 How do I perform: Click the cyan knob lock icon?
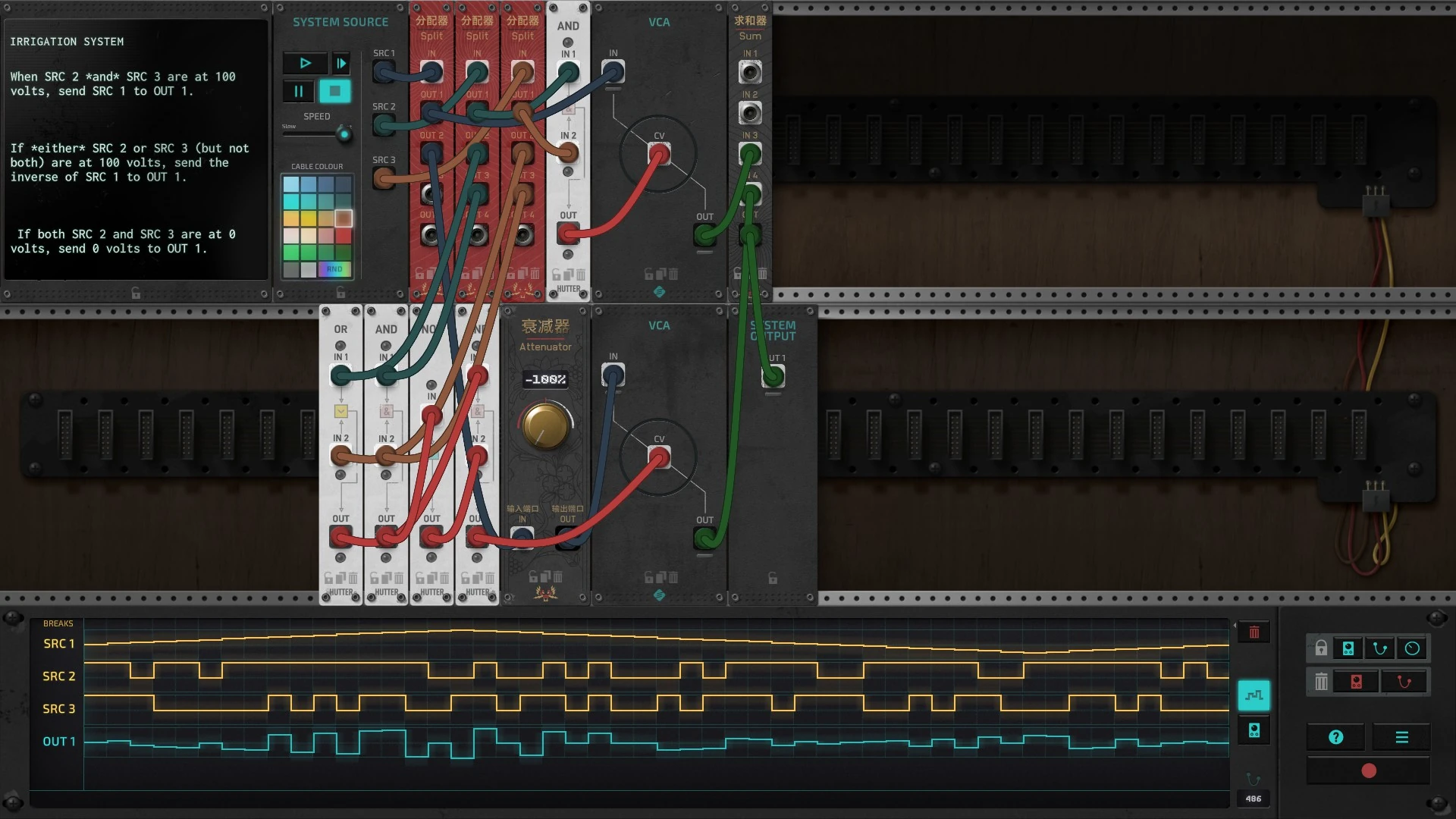click(1412, 648)
